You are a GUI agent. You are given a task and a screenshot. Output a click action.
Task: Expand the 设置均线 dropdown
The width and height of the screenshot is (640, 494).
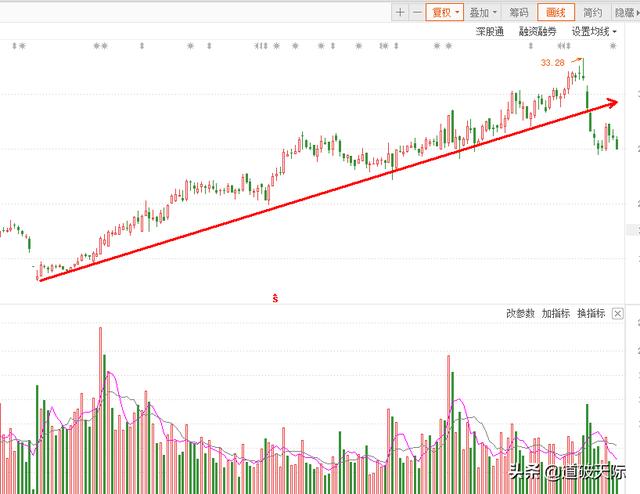[593, 31]
